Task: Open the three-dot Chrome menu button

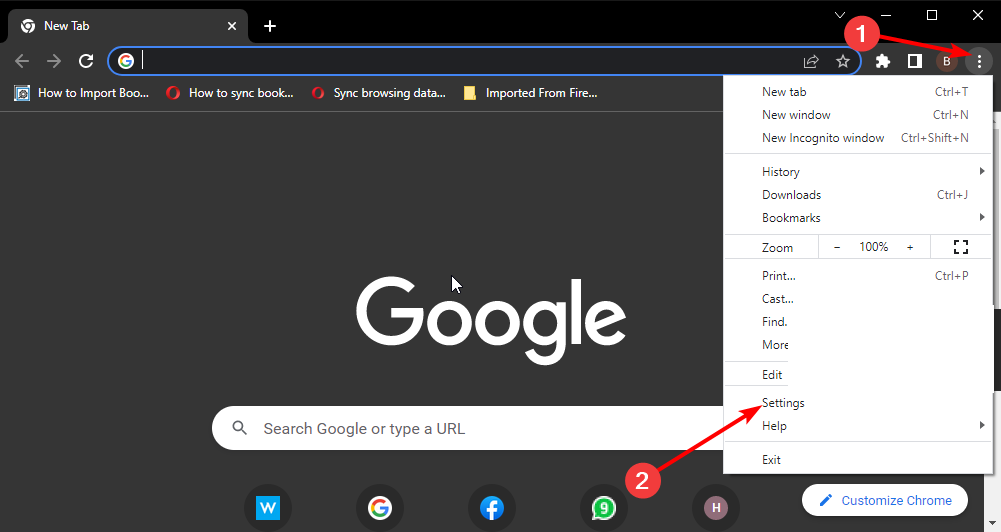Action: coord(979,61)
